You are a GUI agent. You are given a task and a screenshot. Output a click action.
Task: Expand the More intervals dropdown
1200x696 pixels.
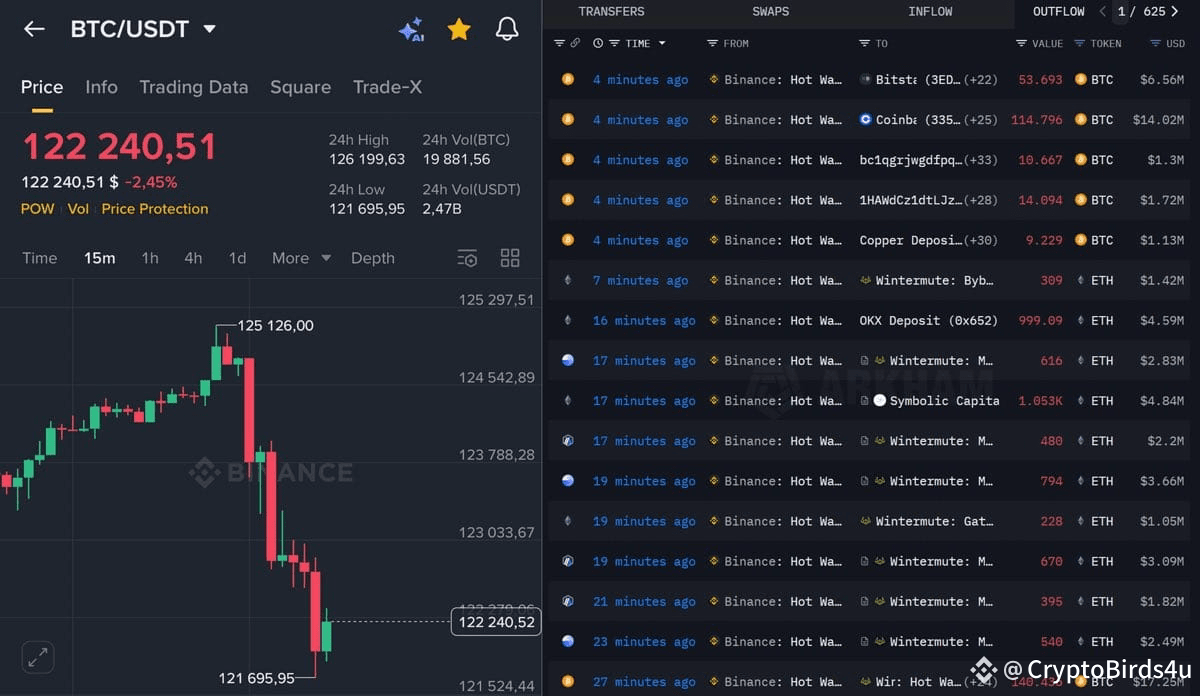point(301,258)
